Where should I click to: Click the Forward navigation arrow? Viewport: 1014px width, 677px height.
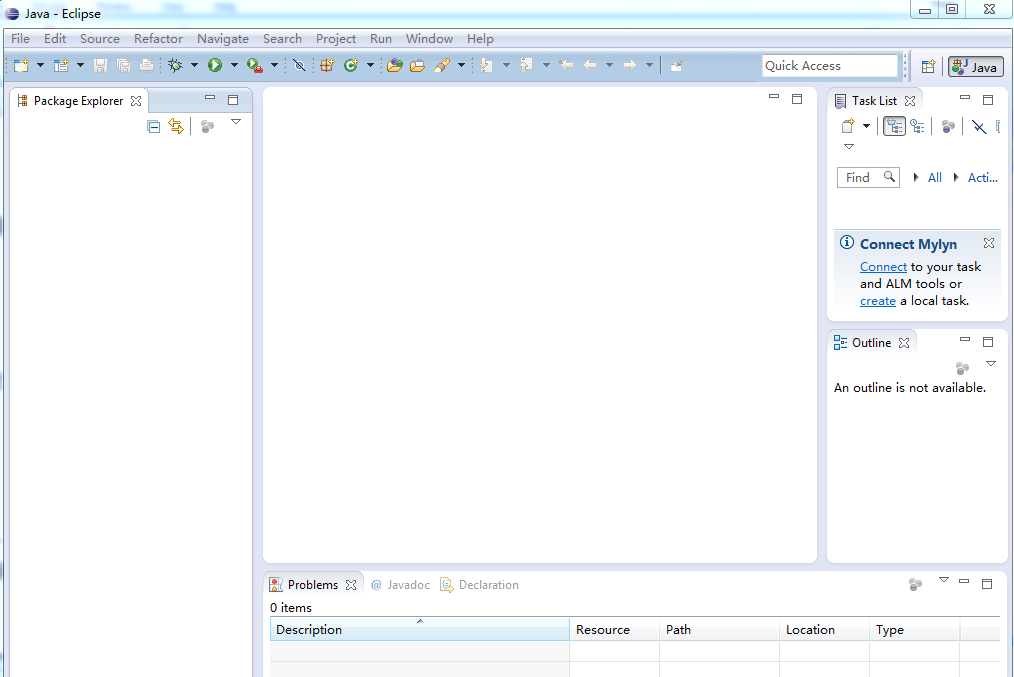coord(630,65)
